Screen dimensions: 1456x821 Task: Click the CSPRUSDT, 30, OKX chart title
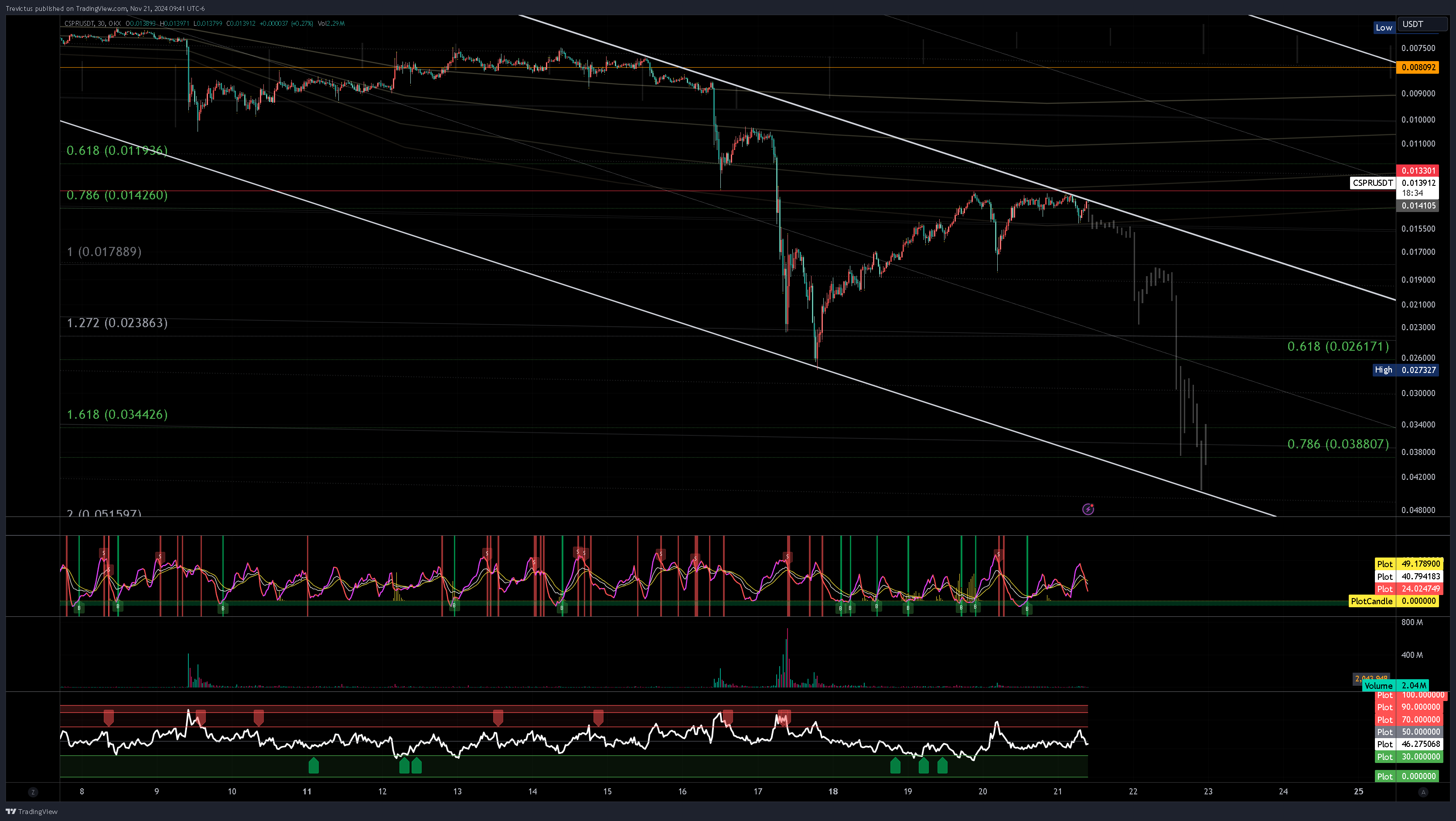[92, 23]
